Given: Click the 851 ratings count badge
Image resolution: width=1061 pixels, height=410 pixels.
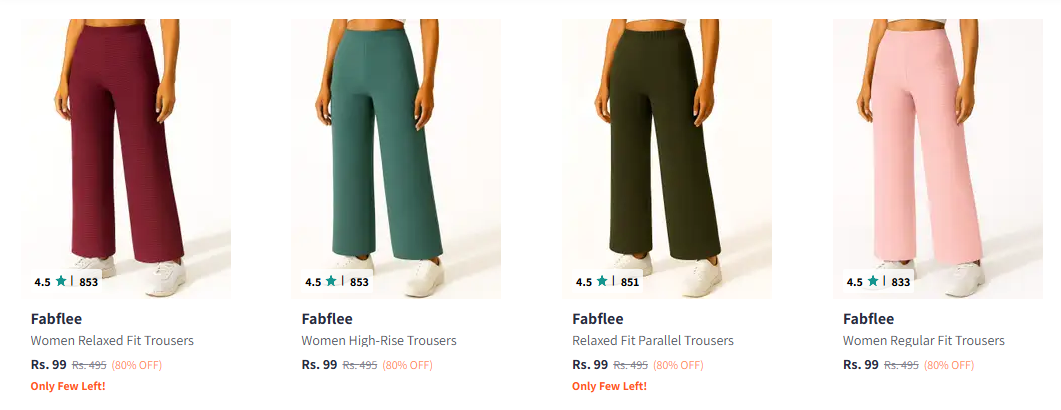Looking at the screenshot, I should 630,282.
